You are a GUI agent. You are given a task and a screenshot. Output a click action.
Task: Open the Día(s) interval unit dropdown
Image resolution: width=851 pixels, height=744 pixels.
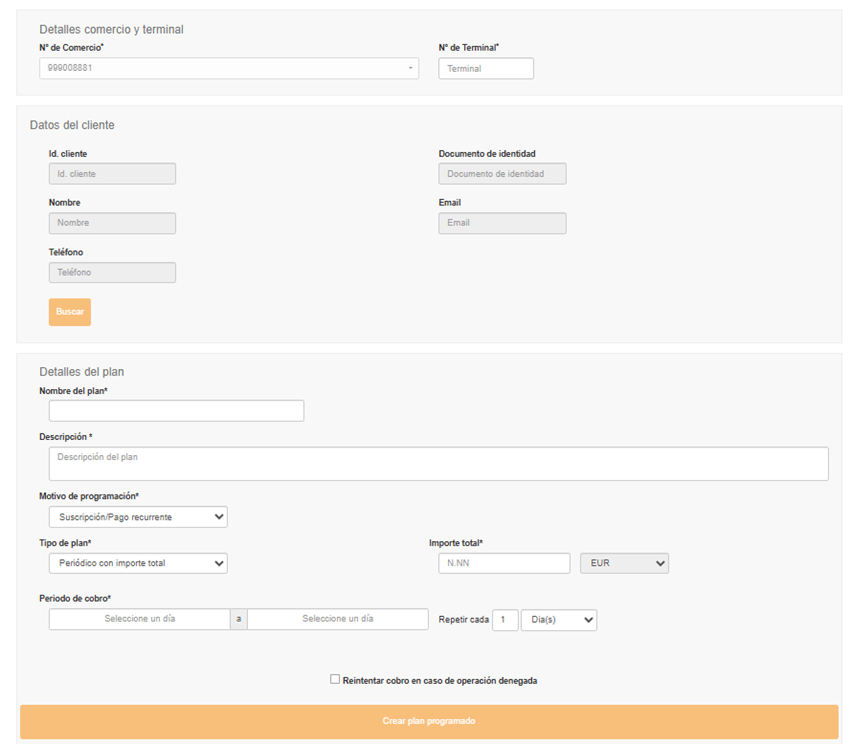(558, 620)
